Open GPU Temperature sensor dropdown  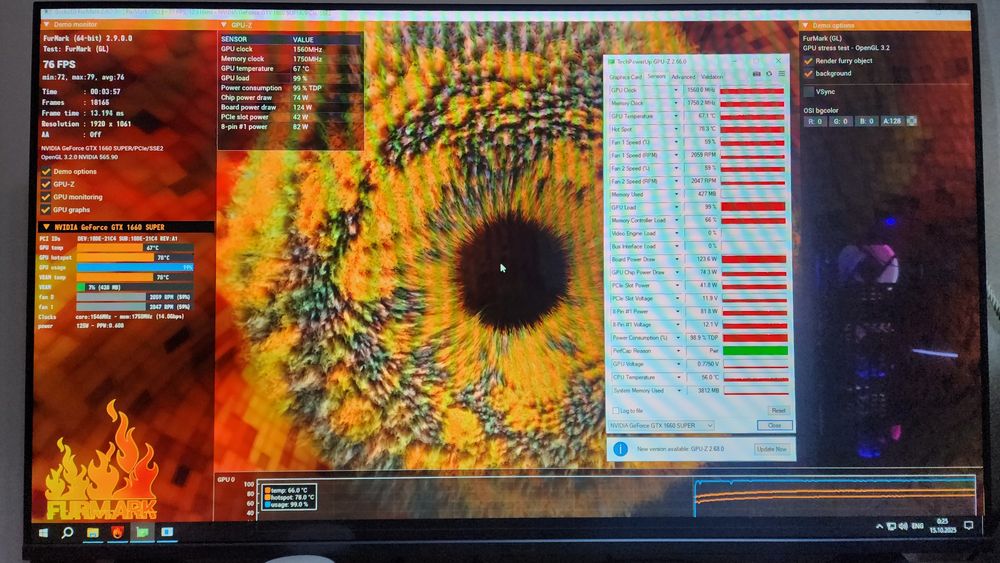click(x=676, y=117)
